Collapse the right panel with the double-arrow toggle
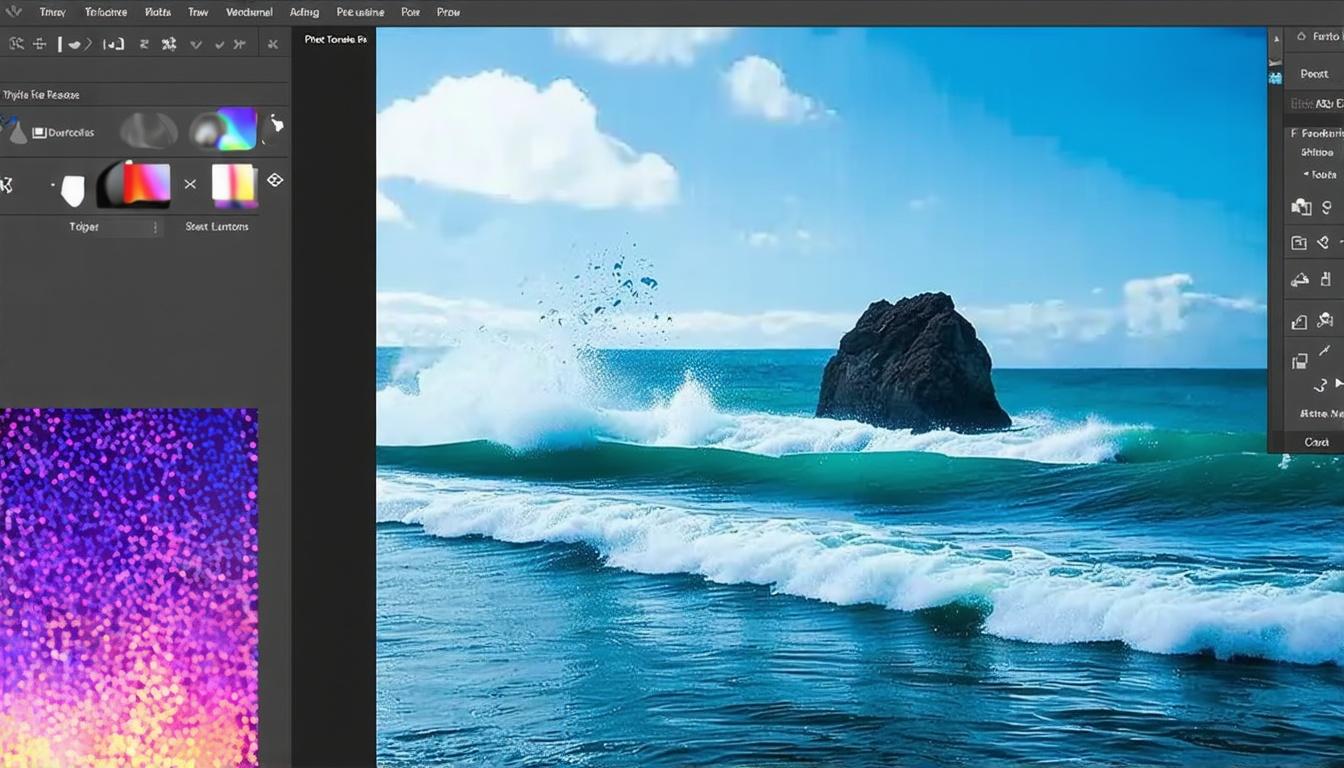1344x768 pixels. pos(1275,37)
